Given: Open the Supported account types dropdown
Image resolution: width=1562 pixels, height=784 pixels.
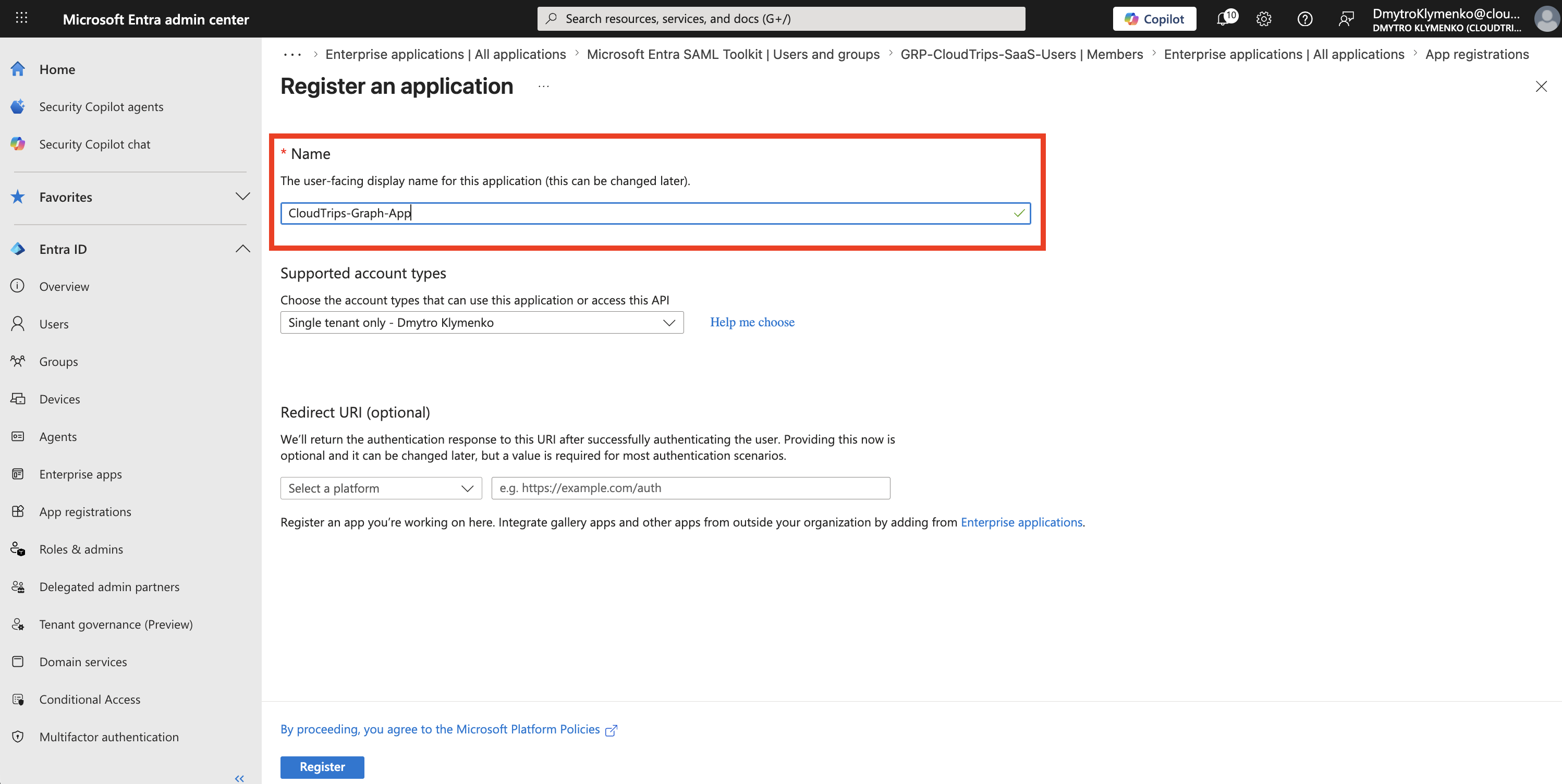Looking at the screenshot, I should click(x=482, y=323).
